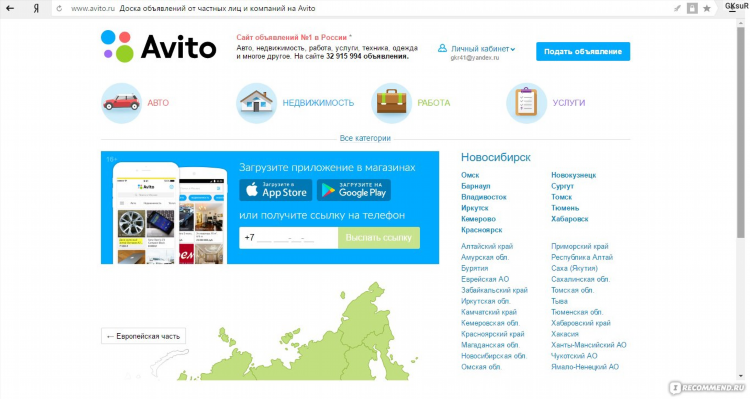Choose the Тюменская обл. region

point(576,312)
